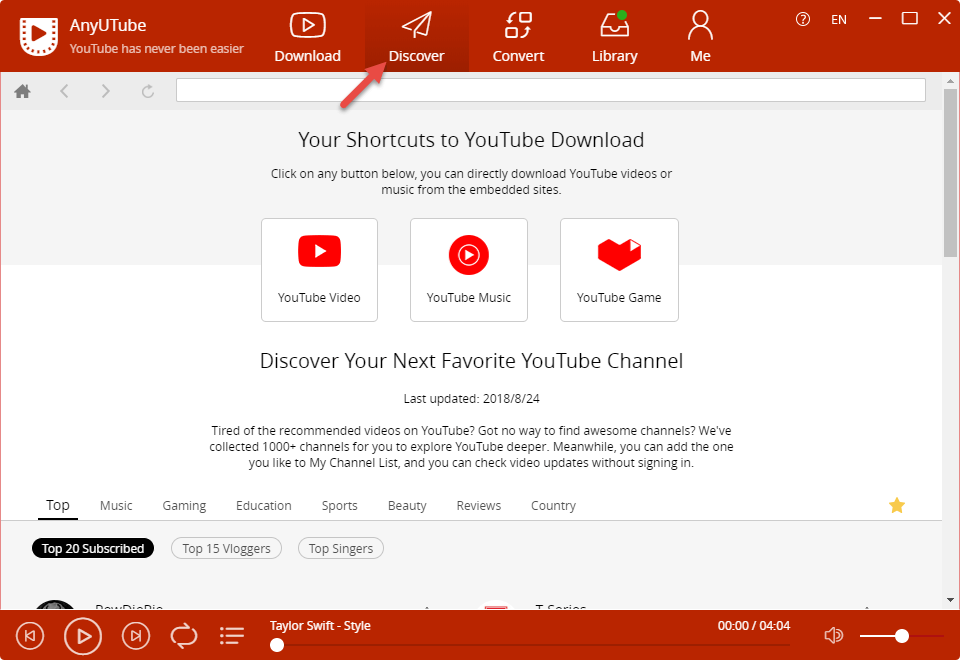Click the Taylor Swift - Style title
Image resolution: width=960 pixels, height=660 pixels.
click(320, 626)
